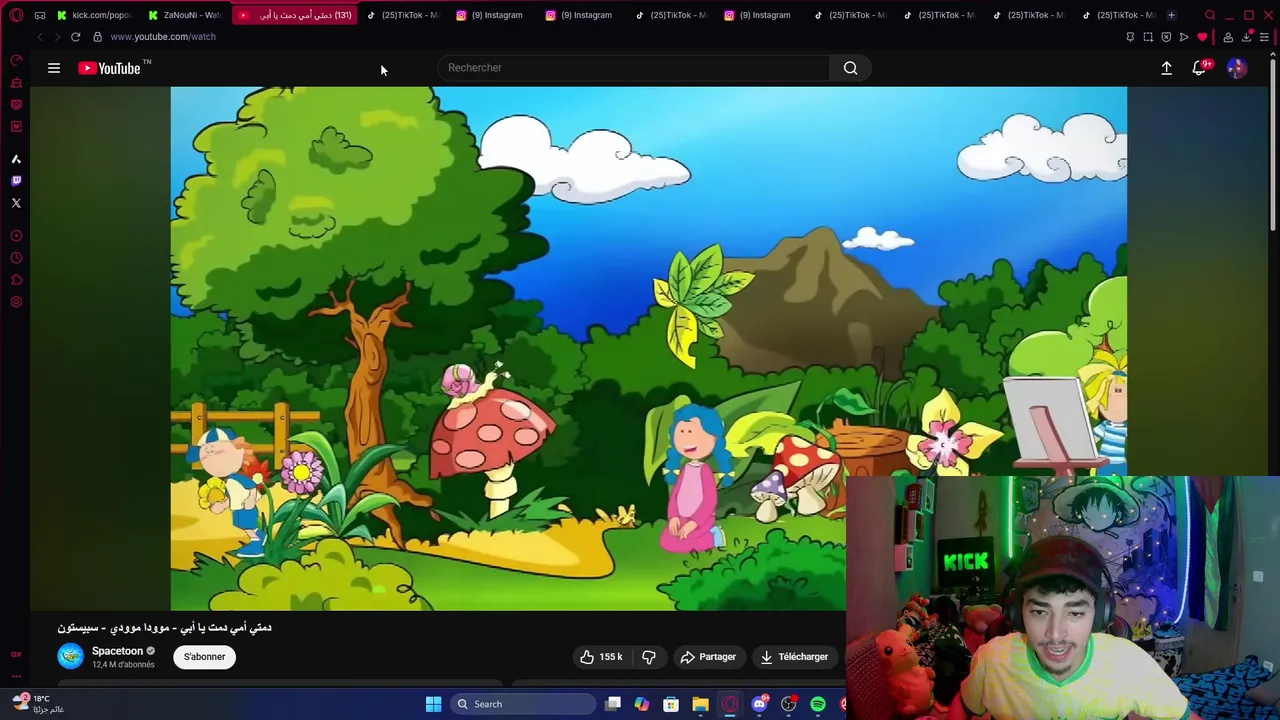Open the Spacetoon channel avatar

coord(70,656)
